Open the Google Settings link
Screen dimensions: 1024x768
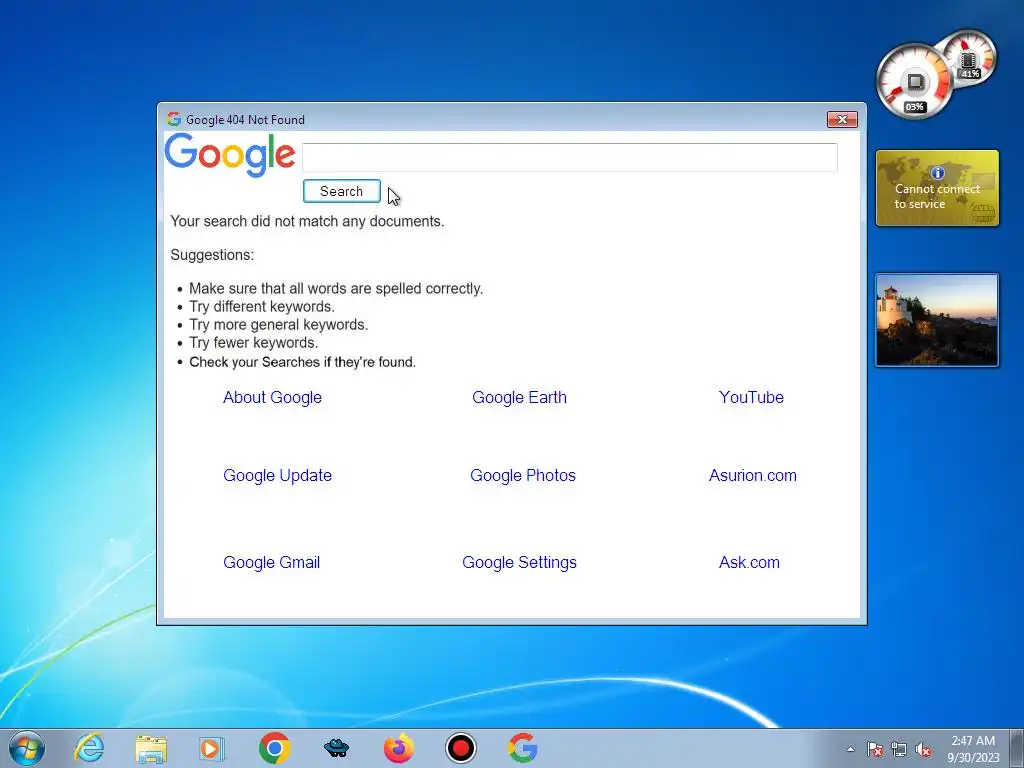click(519, 562)
